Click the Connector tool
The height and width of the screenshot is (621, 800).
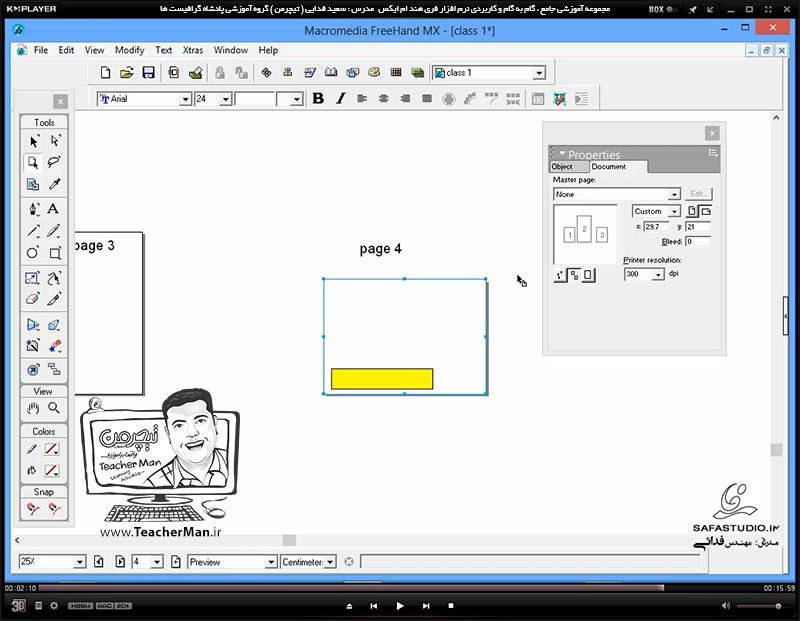[x=55, y=369]
